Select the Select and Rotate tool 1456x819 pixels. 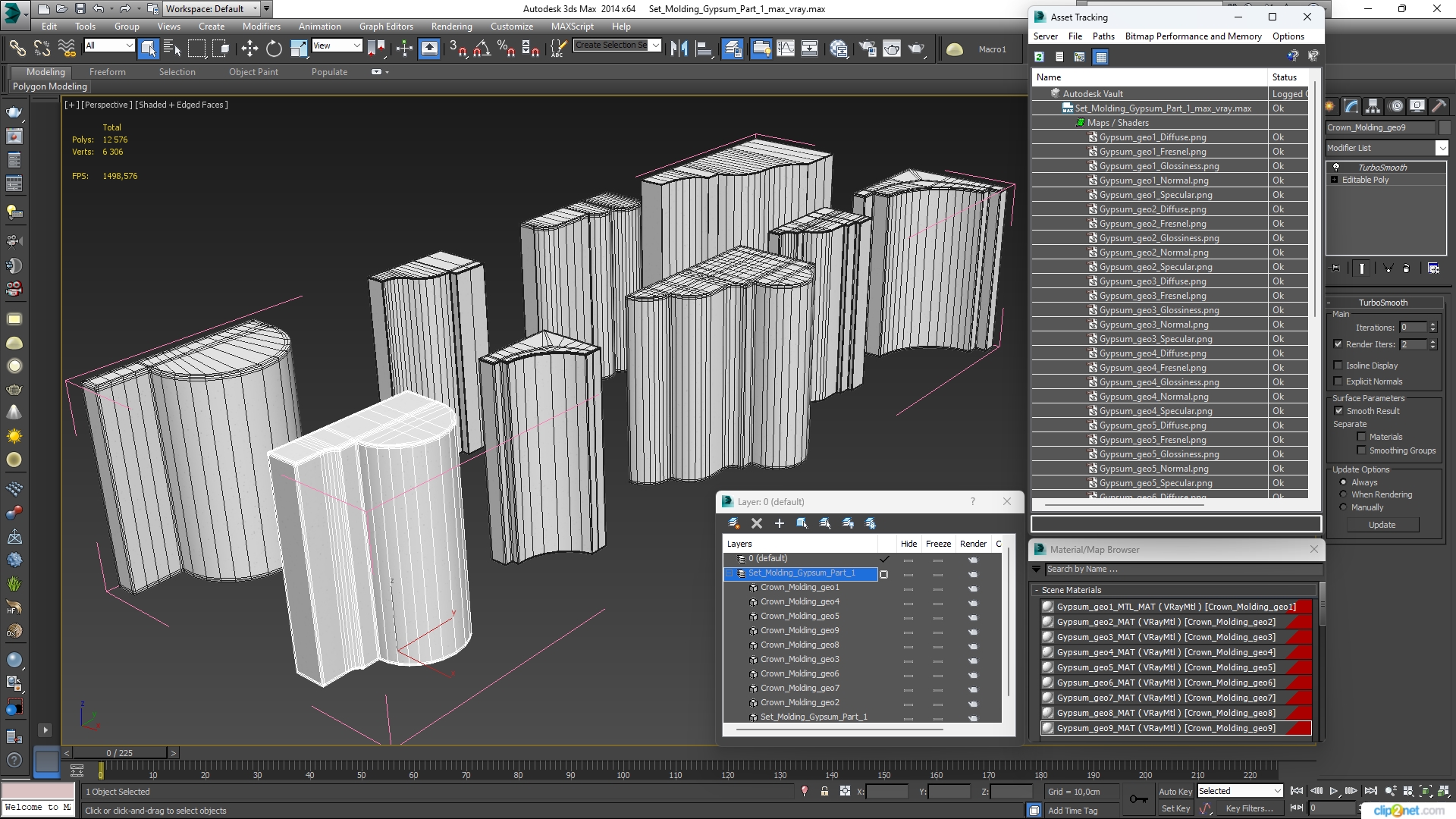[274, 49]
